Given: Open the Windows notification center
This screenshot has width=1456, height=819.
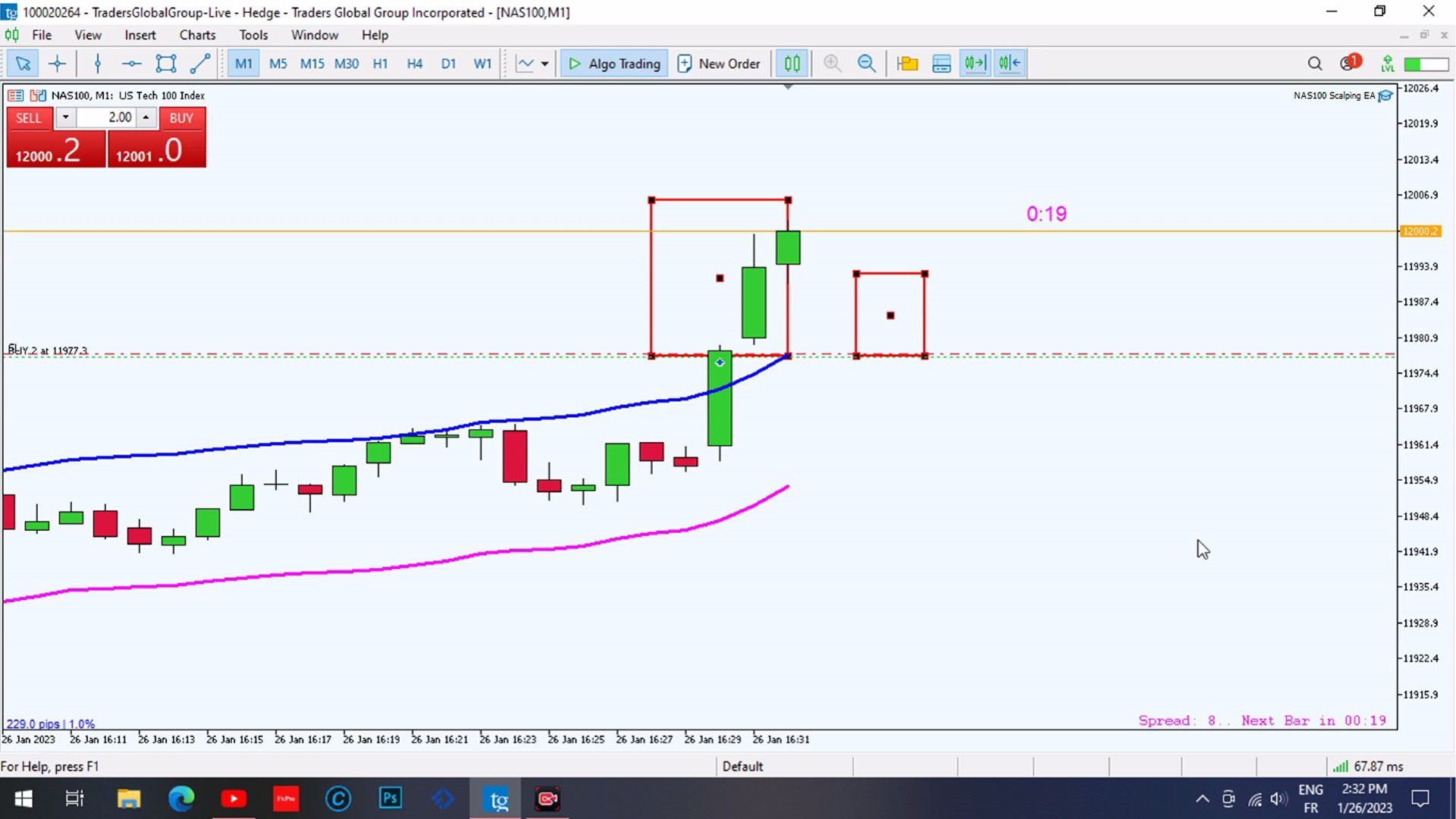Looking at the screenshot, I should [x=1420, y=799].
